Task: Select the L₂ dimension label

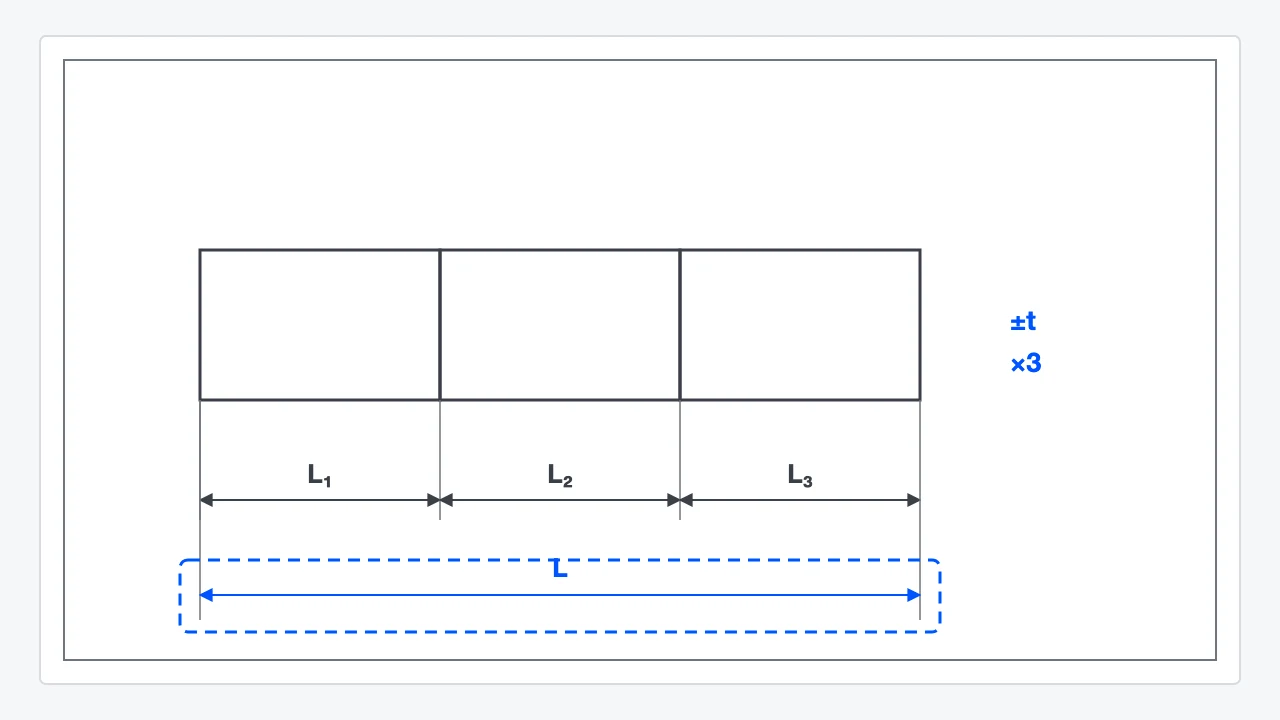Action: (x=560, y=476)
